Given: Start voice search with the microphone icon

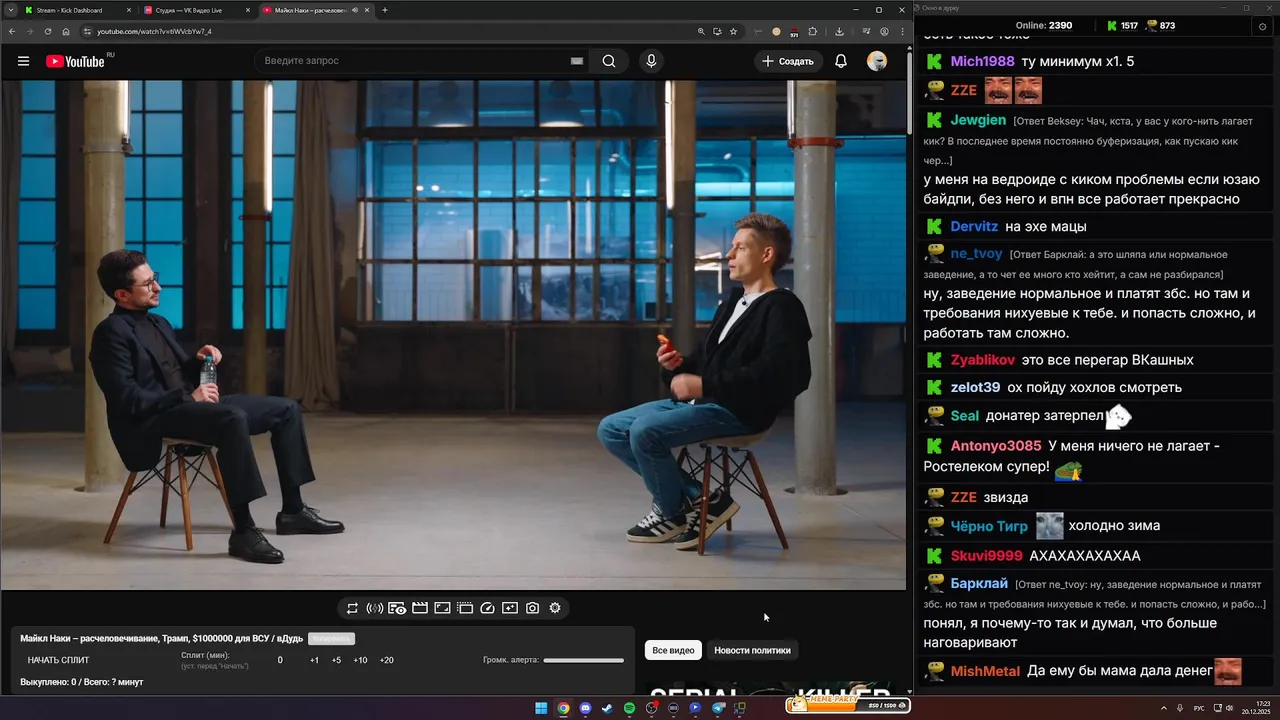Looking at the screenshot, I should pos(651,61).
